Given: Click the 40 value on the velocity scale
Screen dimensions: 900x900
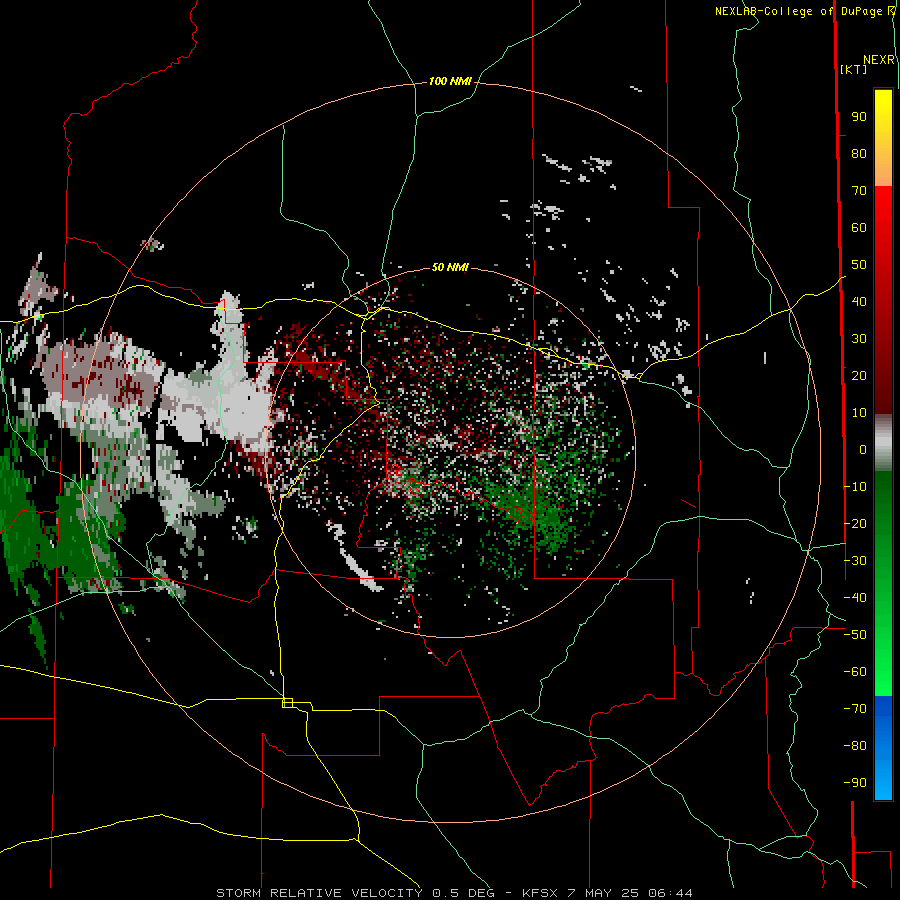Looking at the screenshot, I should click(859, 302).
